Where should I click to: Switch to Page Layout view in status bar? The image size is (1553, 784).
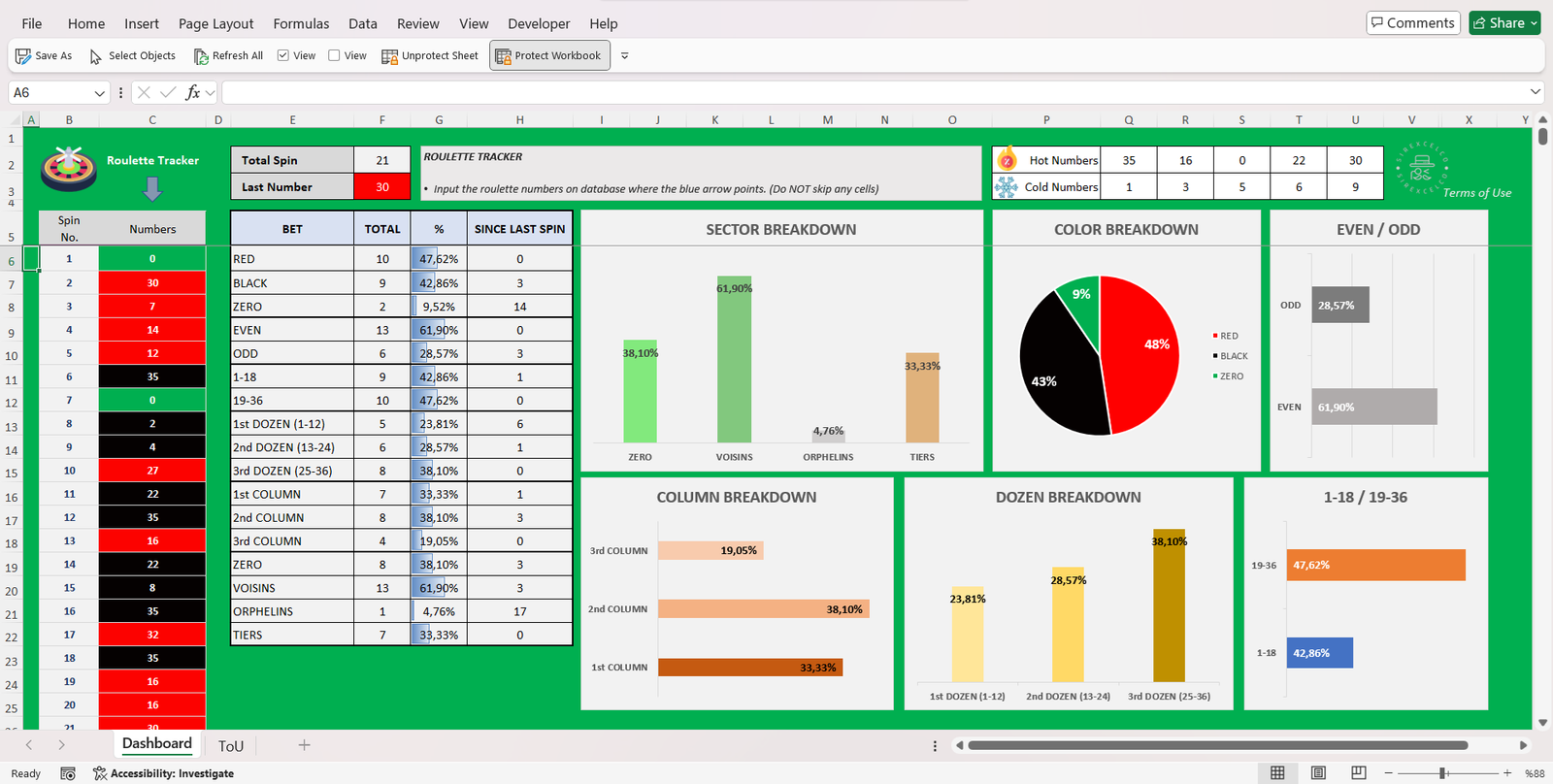point(1318,773)
